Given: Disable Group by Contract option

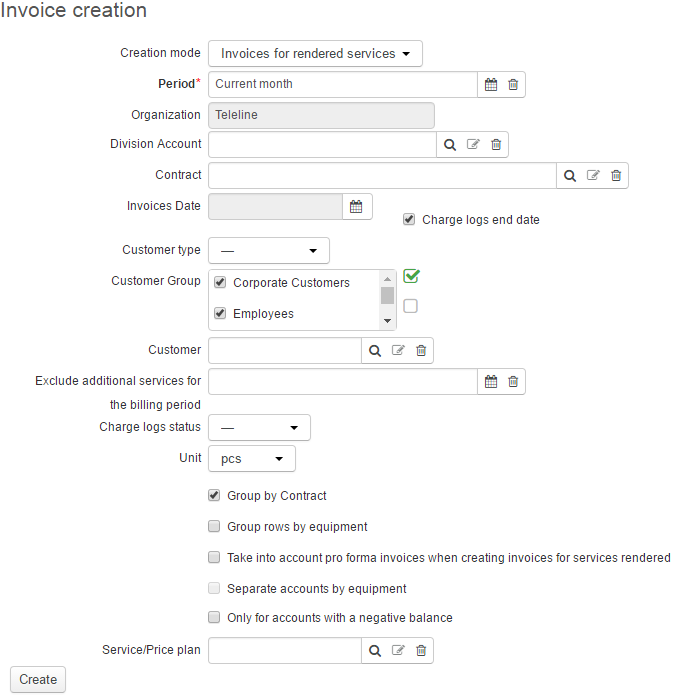Looking at the screenshot, I should tap(214, 495).
